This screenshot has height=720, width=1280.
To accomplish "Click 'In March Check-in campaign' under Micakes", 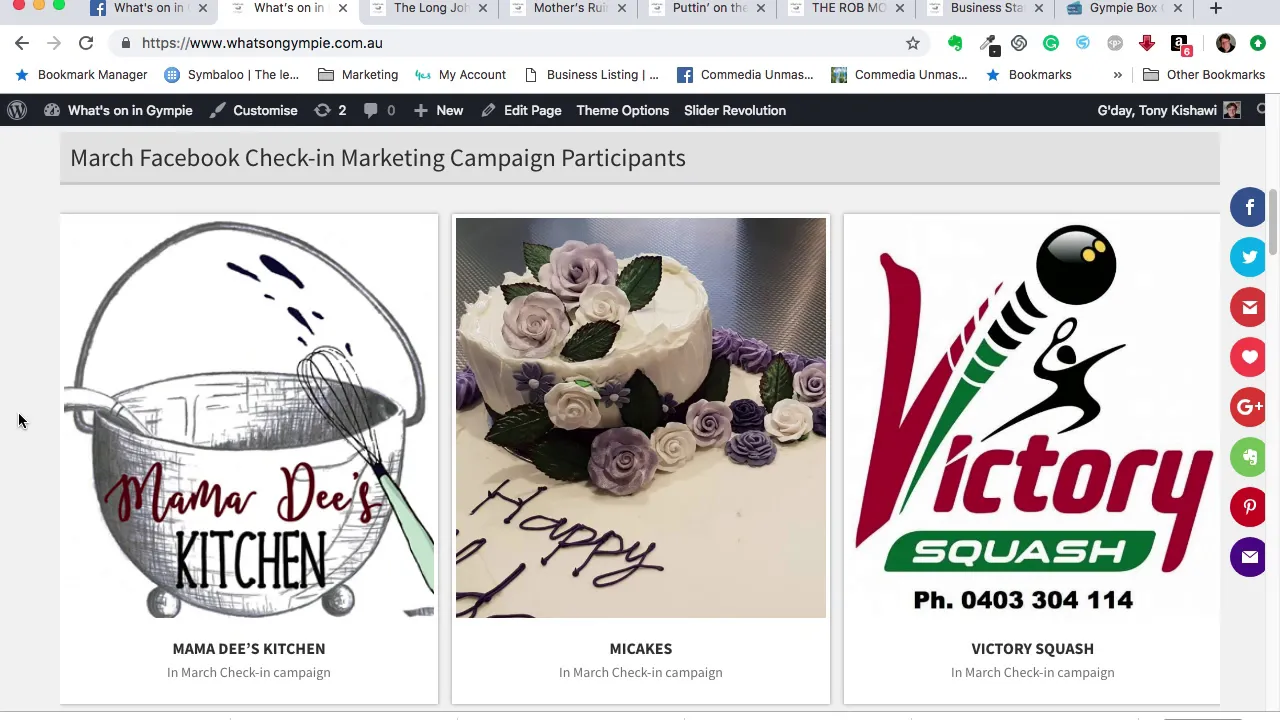I will coord(641,673).
